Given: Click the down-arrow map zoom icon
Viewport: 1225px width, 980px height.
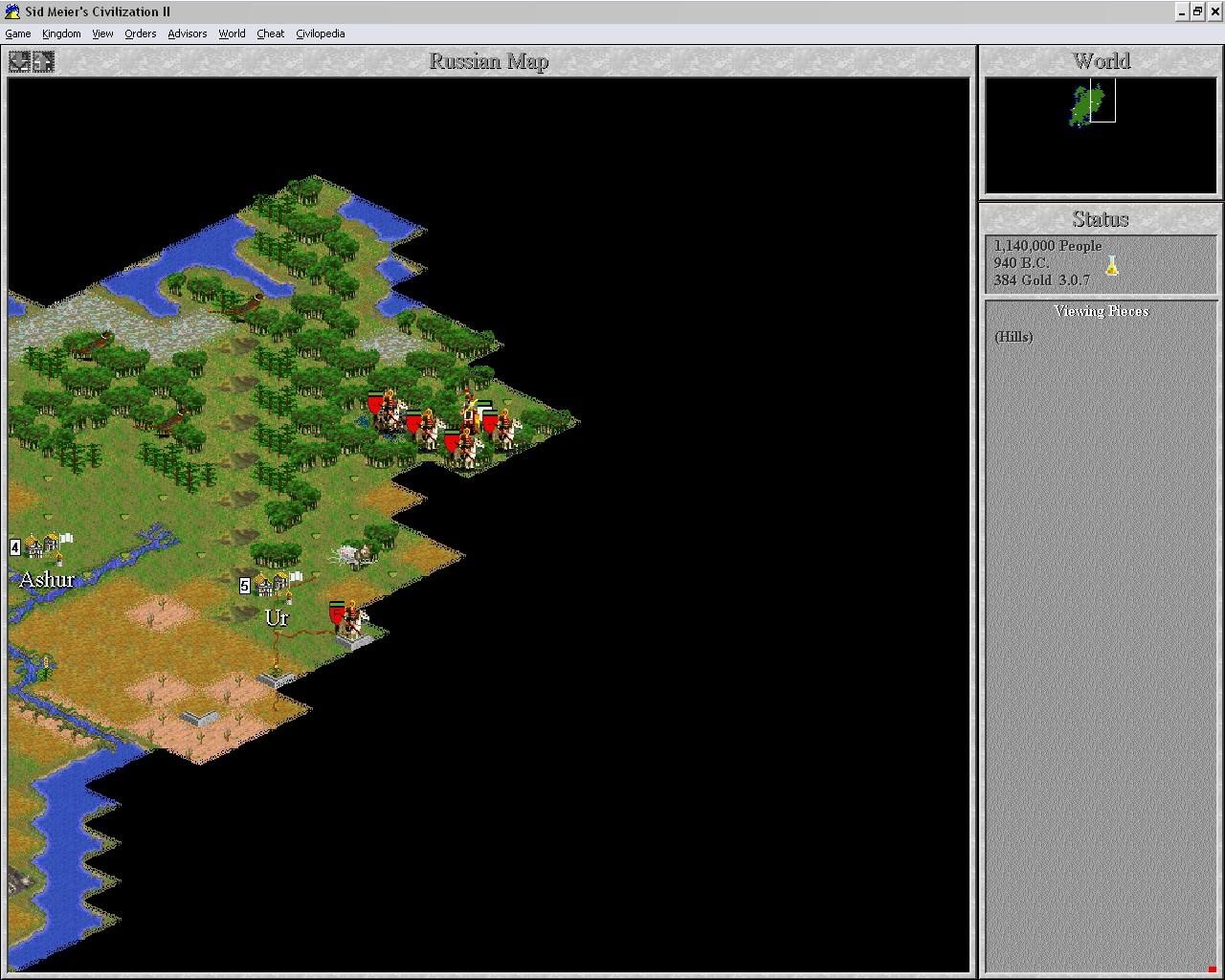Looking at the screenshot, I should click(x=19, y=61).
